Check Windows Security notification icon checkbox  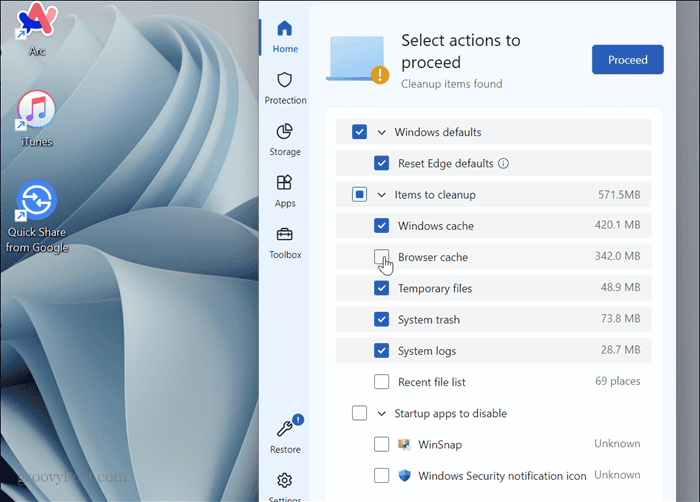[381, 476]
